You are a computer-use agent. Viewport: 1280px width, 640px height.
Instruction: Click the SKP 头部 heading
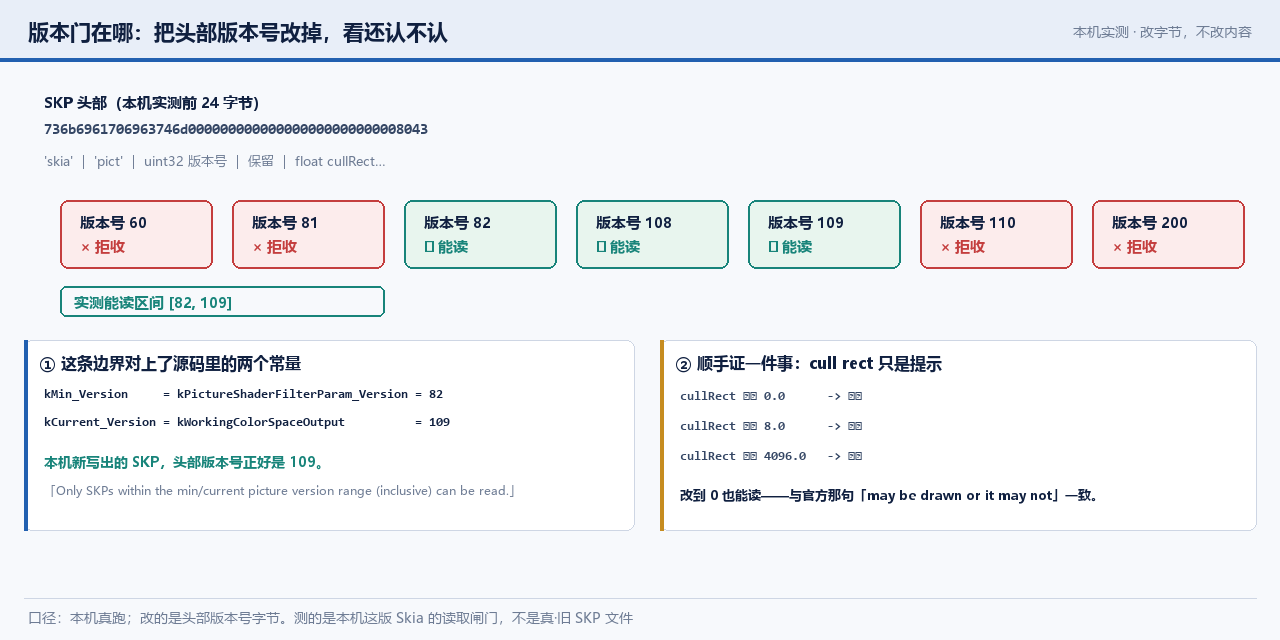click(152, 103)
